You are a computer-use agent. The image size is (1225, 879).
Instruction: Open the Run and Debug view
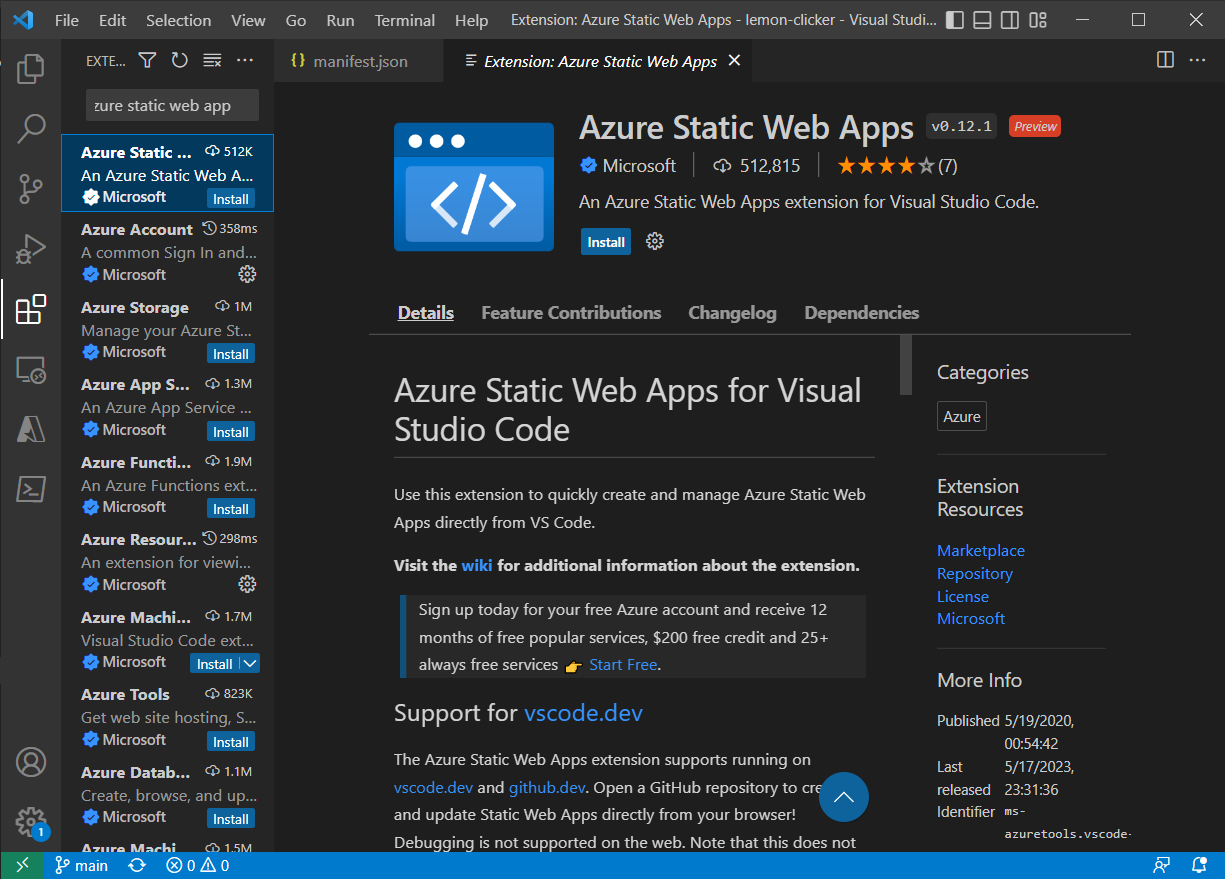pyautogui.click(x=31, y=248)
